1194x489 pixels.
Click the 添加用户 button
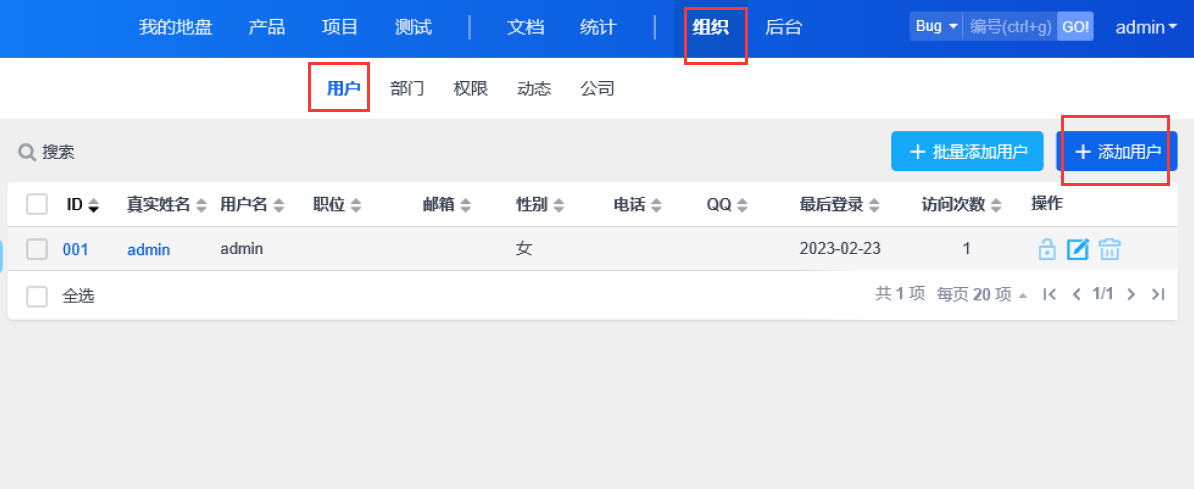click(x=1117, y=151)
